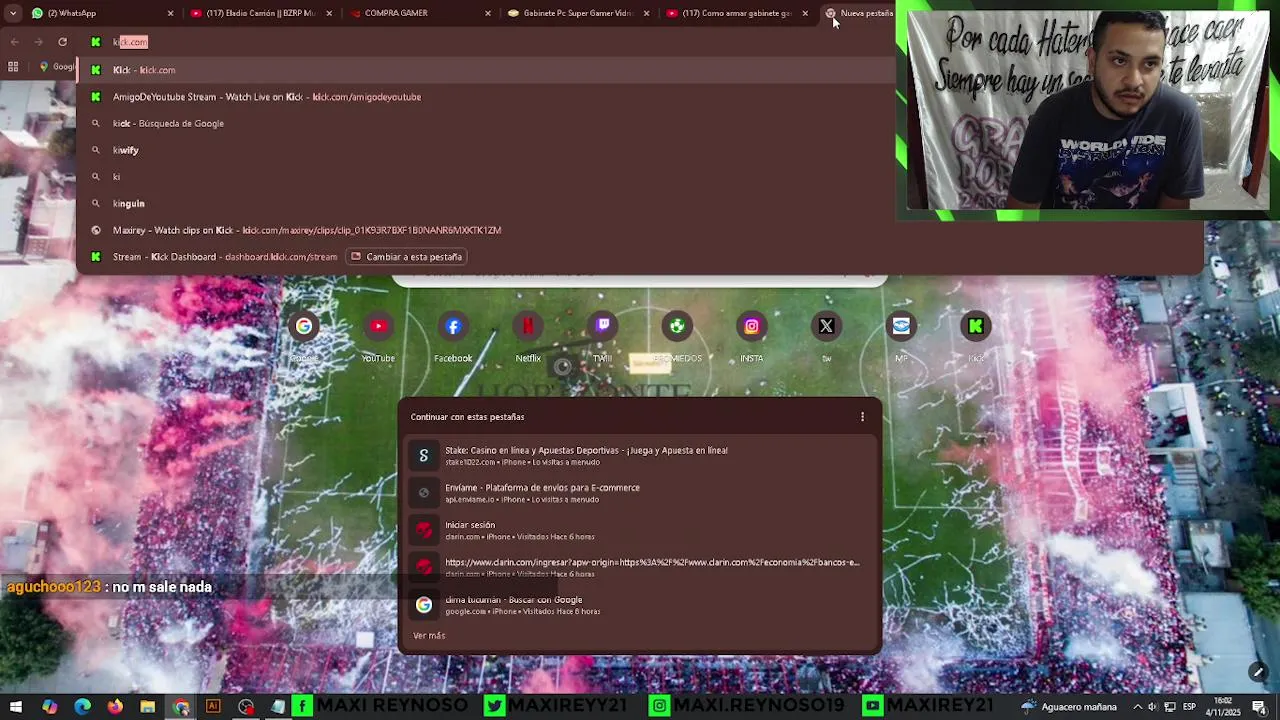Viewport: 1280px width, 720px height.
Task: Open the clarin.com/ingresar URL entry
Action: [640, 567]
